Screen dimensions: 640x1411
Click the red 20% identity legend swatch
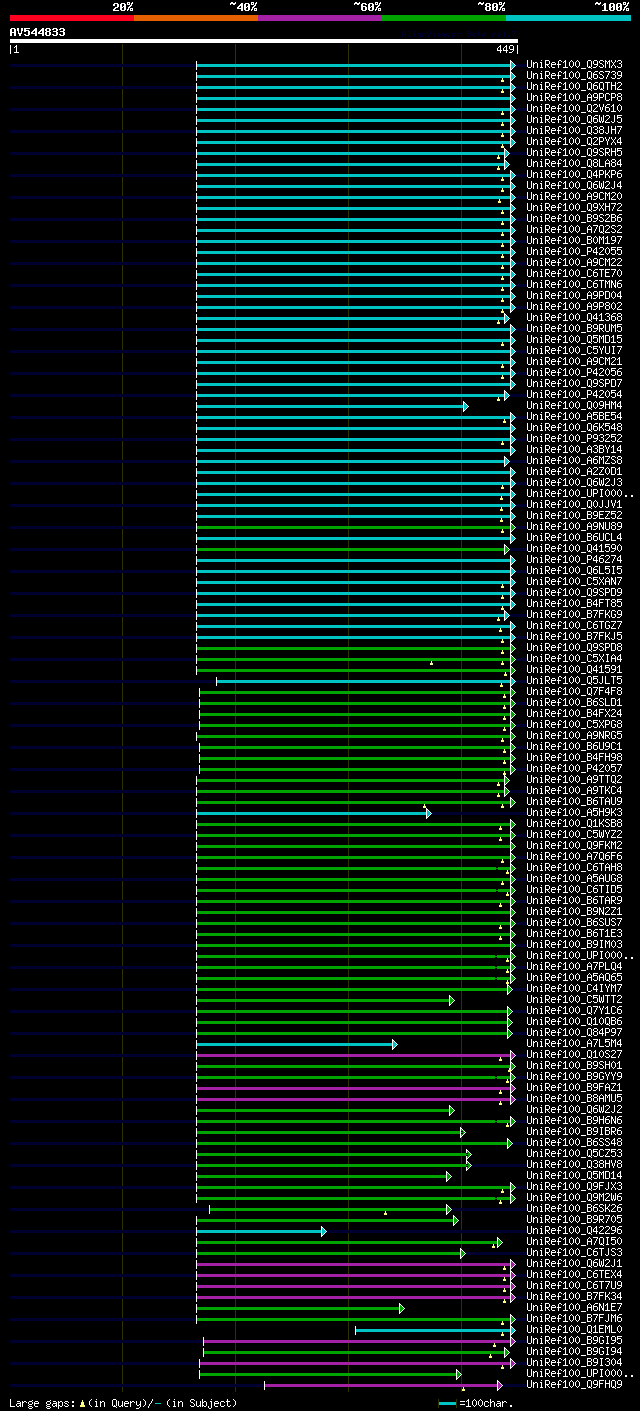pyautogui.click(x=72, y=18)
